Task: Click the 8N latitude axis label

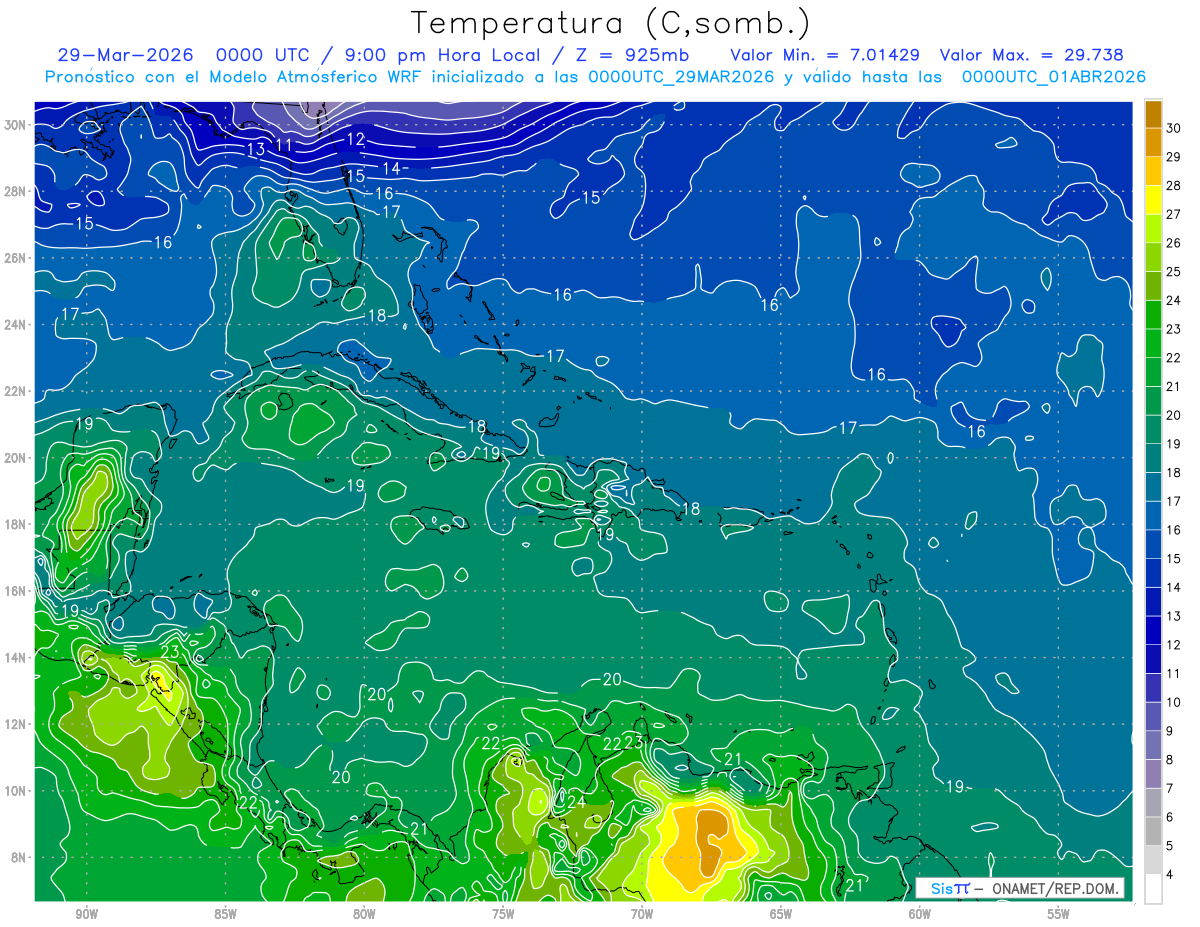Action: click(x=18, y=858)
